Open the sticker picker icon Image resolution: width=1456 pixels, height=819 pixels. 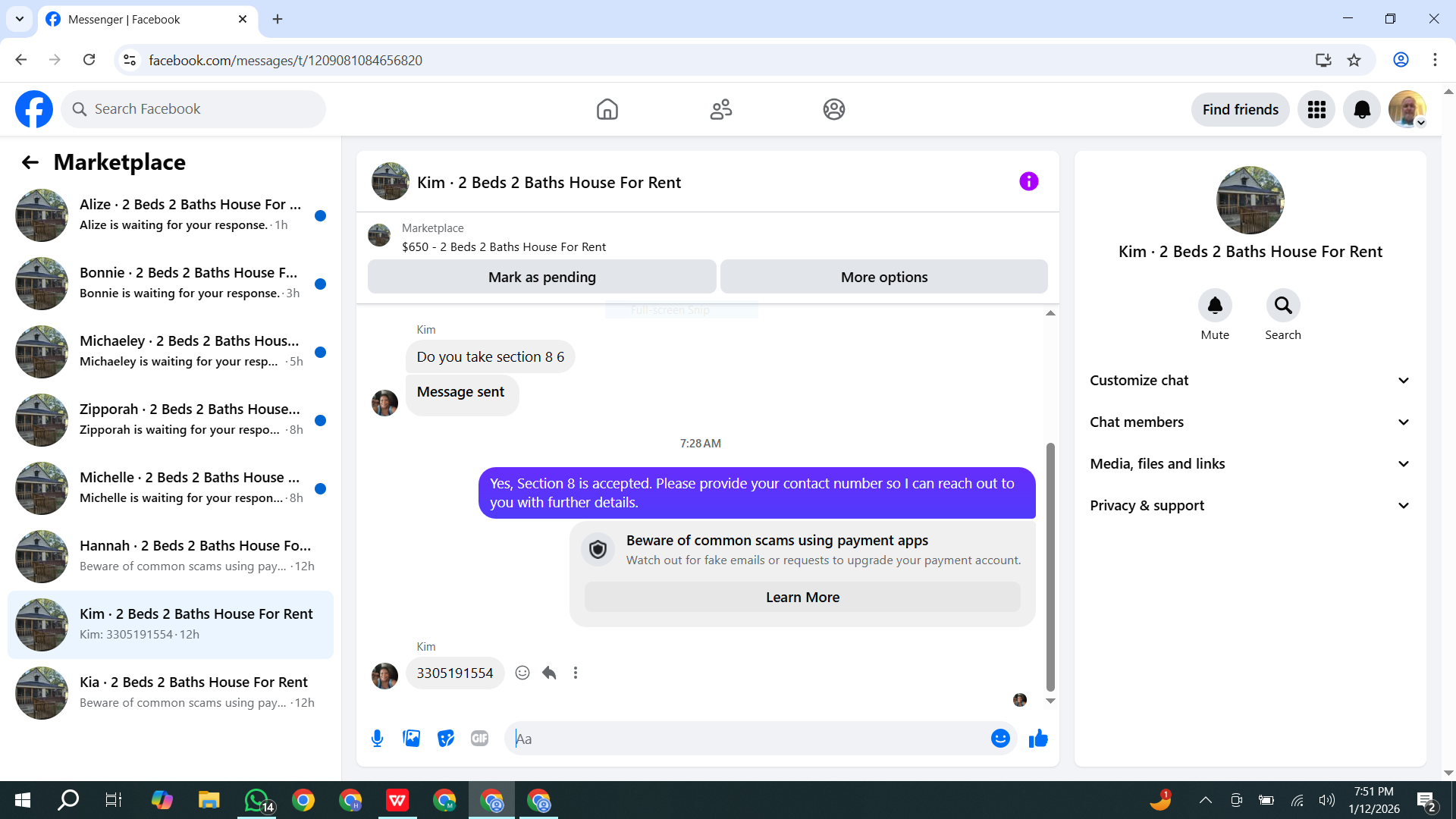point(446,739)
